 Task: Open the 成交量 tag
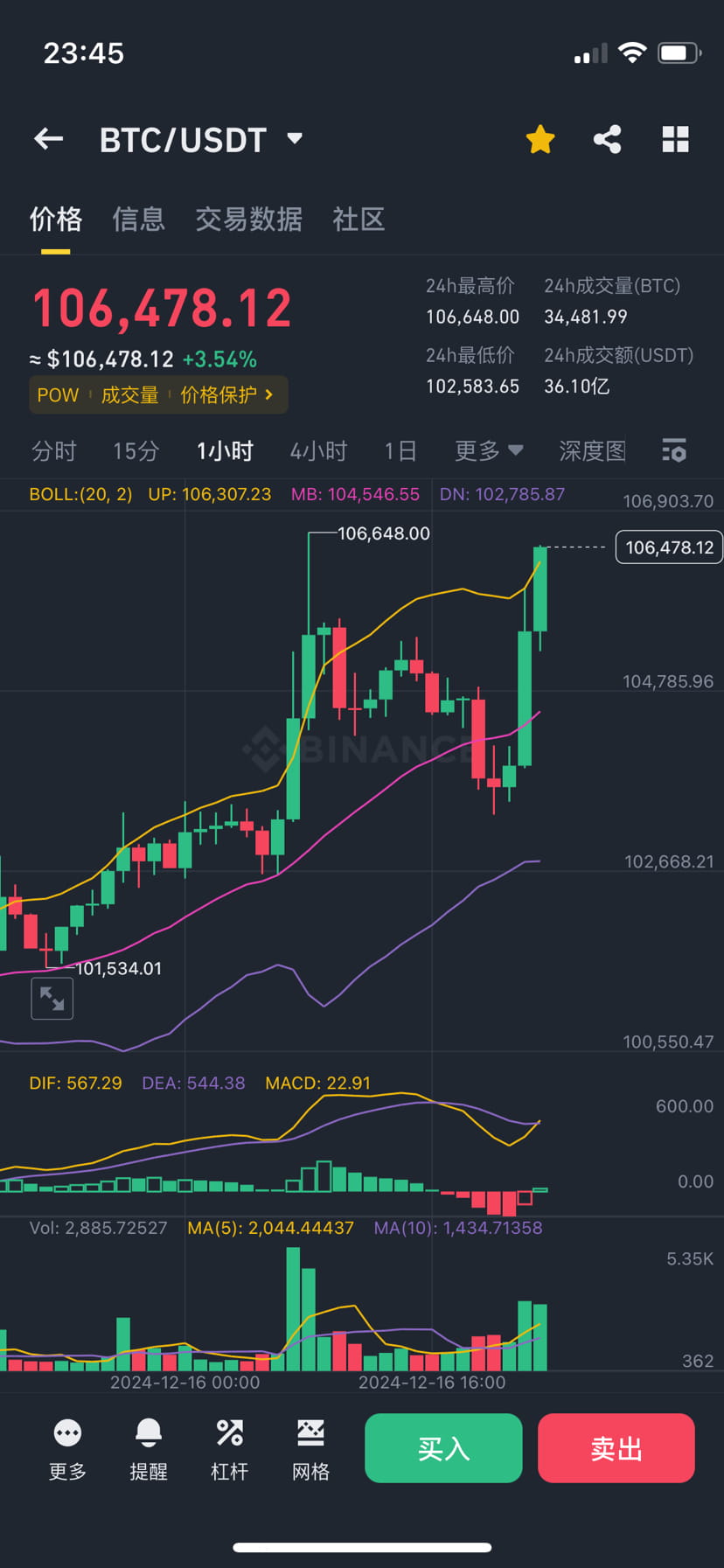tap(129, 395)
